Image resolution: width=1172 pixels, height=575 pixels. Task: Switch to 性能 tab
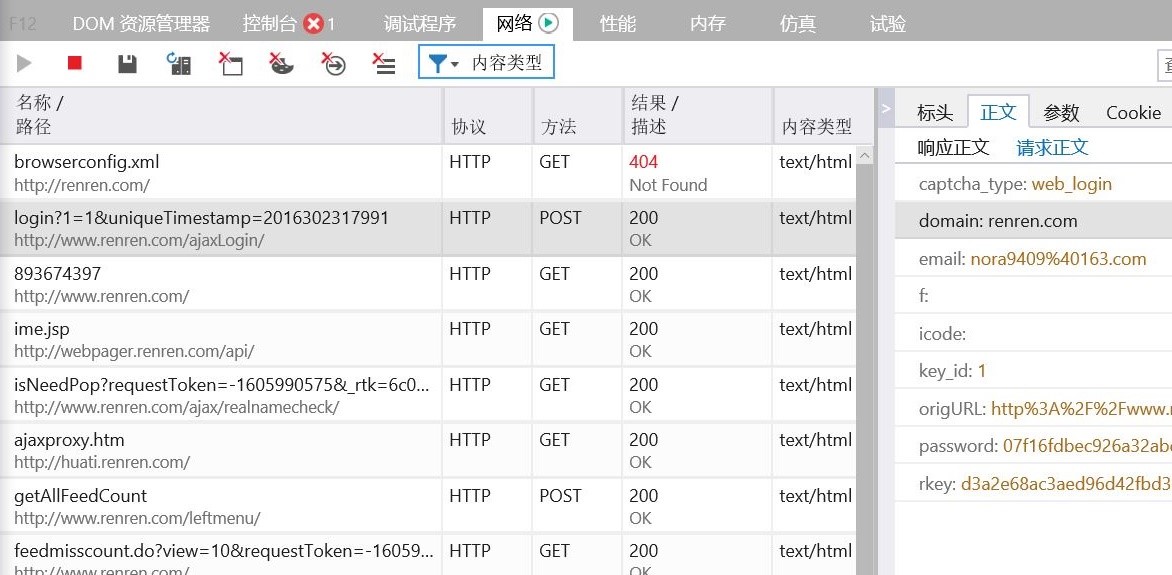(x=617, y=24)
